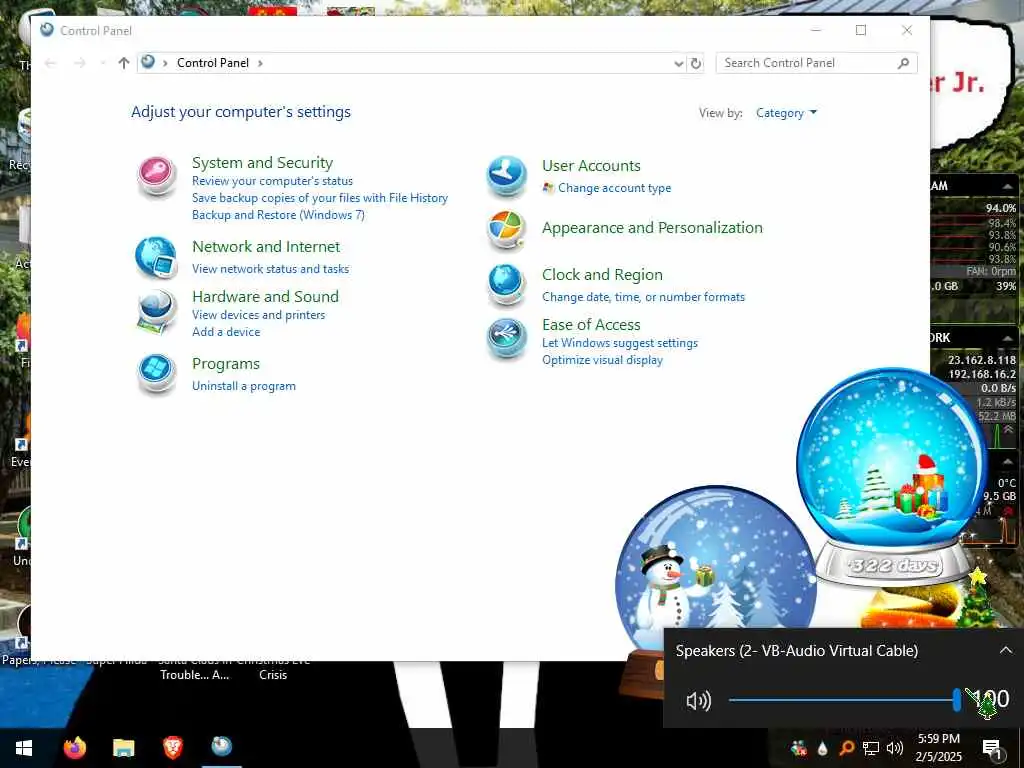This screenshot has width=1024, height=768.
Task: Open Save backup copies with File History
Action: click(320, 198)
